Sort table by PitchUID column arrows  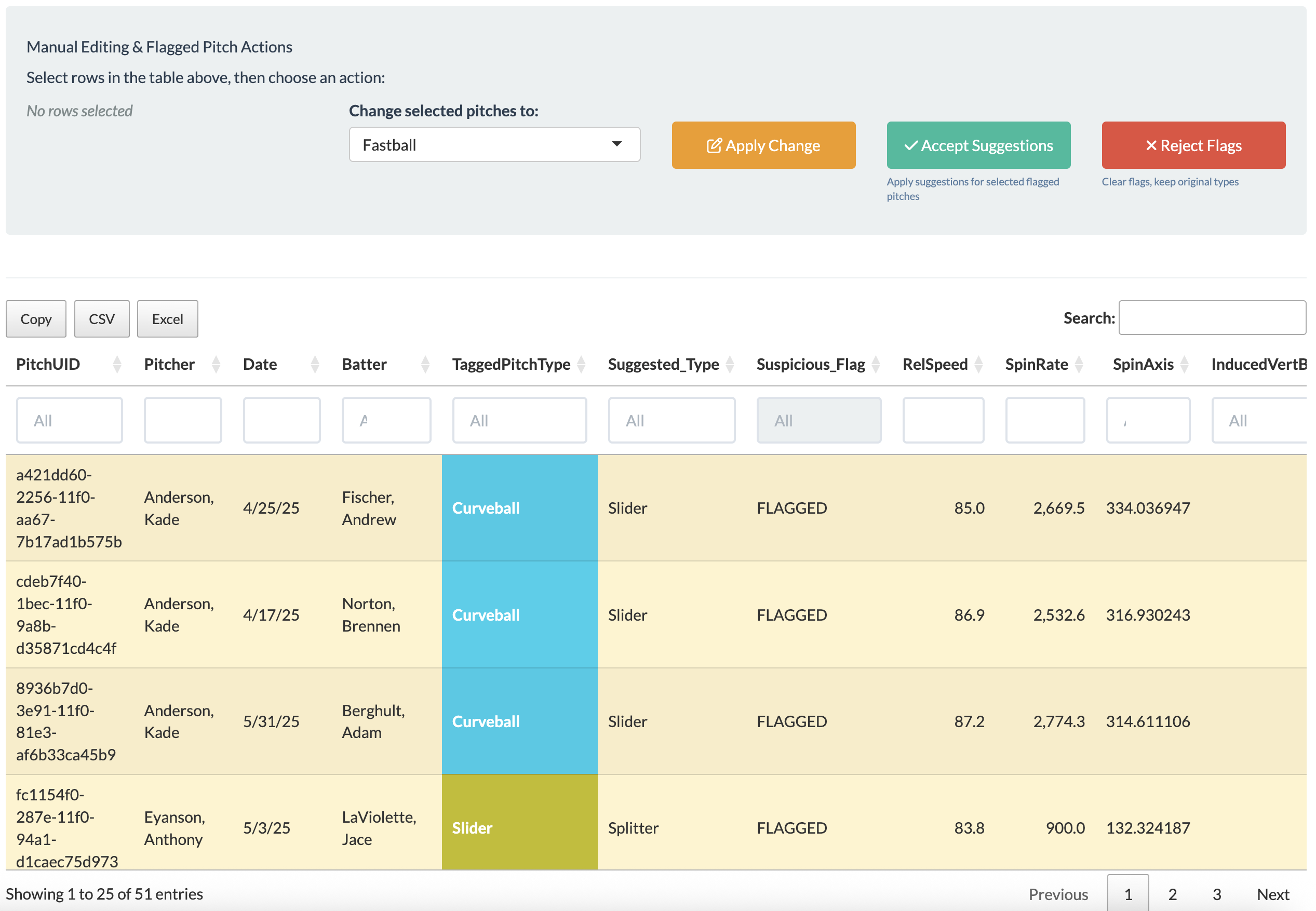click(117, 364)
